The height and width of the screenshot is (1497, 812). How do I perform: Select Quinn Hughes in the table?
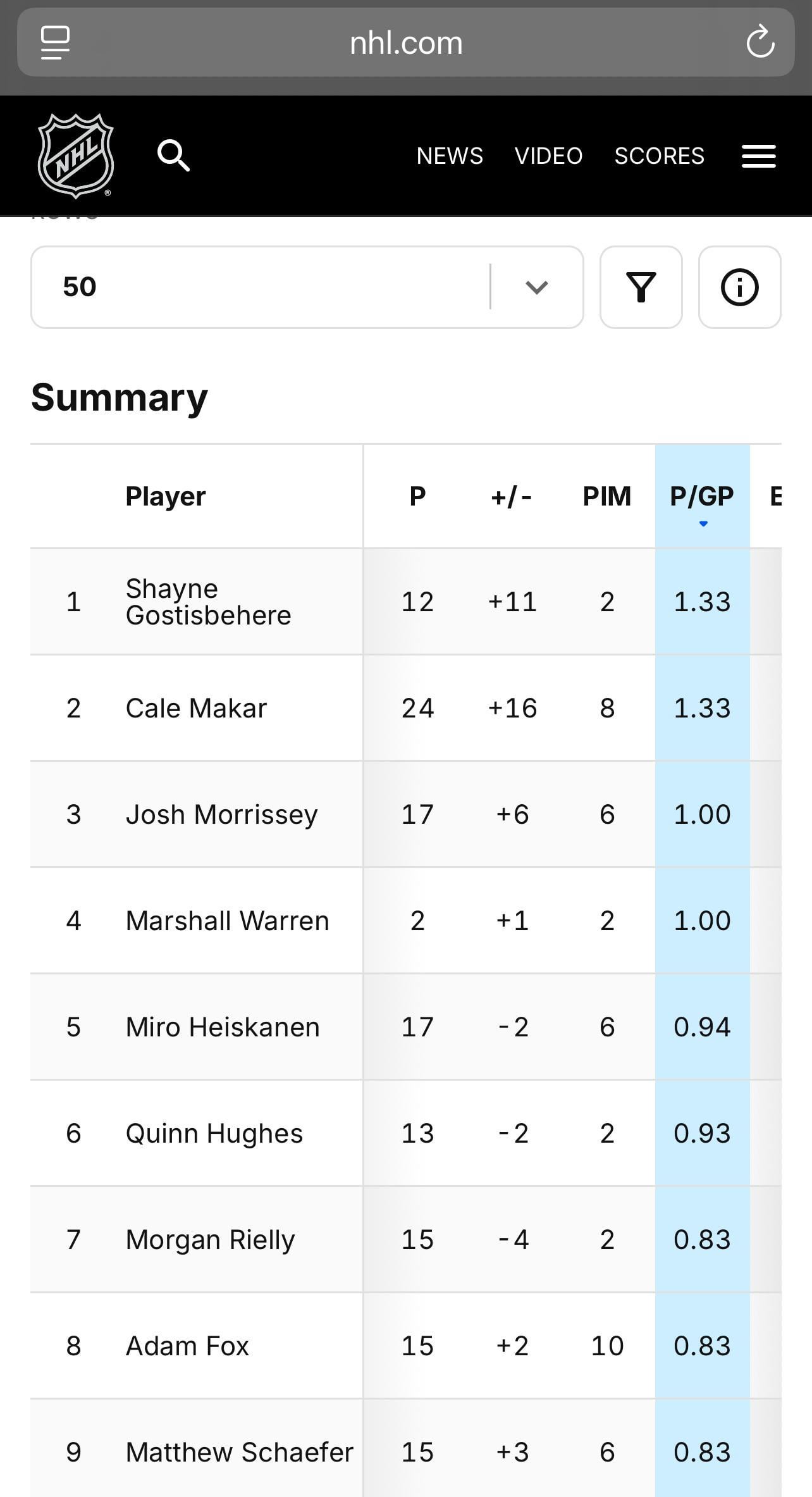pyautogui.click(x=214, y=1133)
